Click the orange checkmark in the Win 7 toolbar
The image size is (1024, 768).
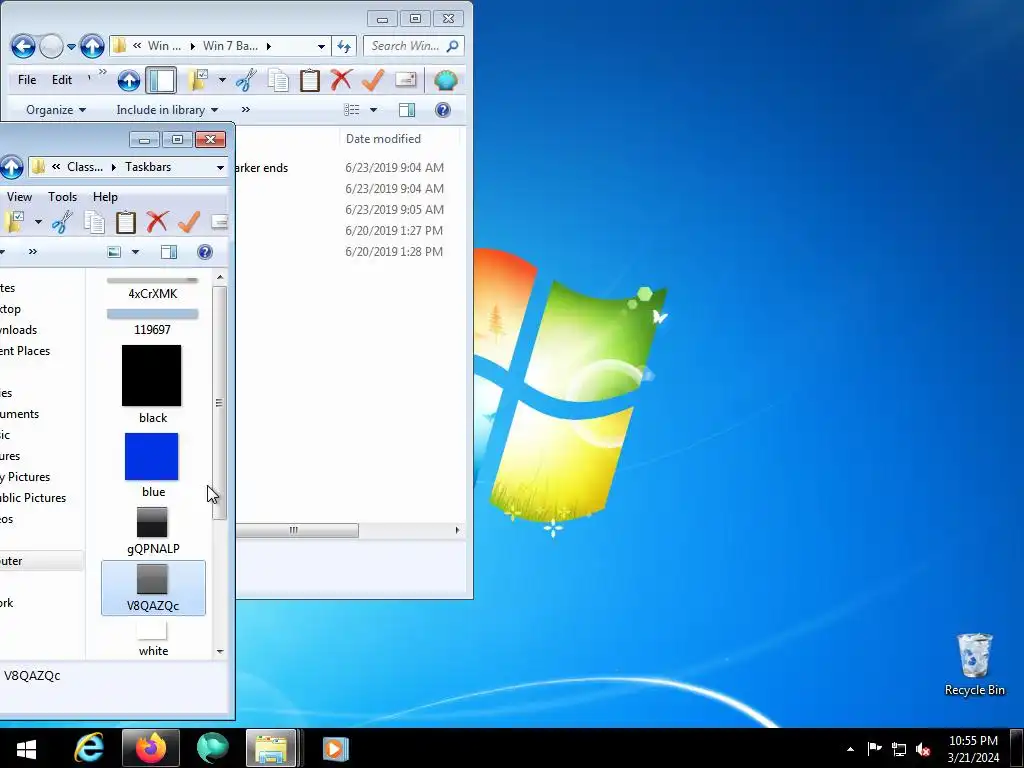click(372, 80)
